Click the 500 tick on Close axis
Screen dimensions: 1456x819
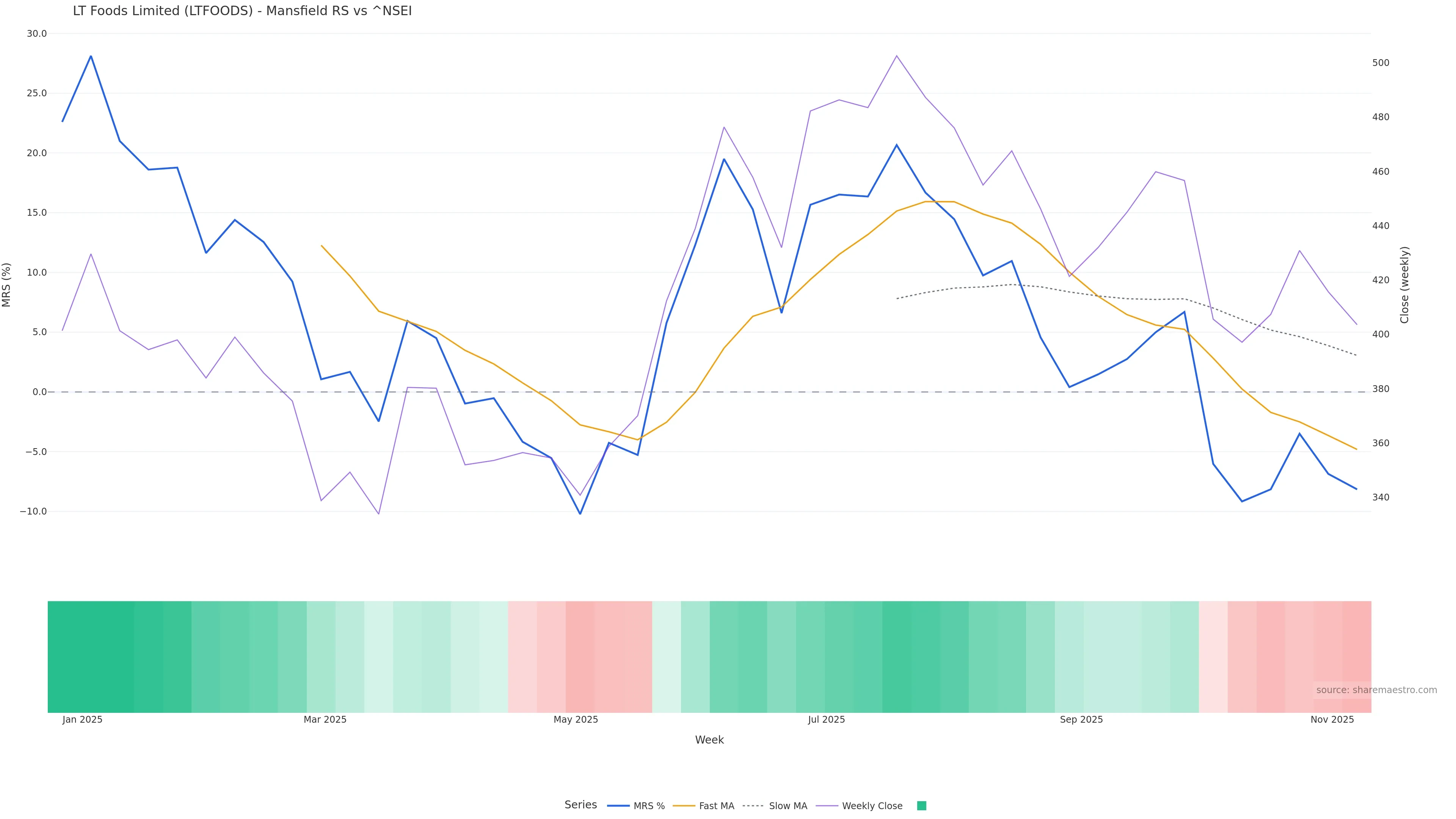pos(1381,63)
